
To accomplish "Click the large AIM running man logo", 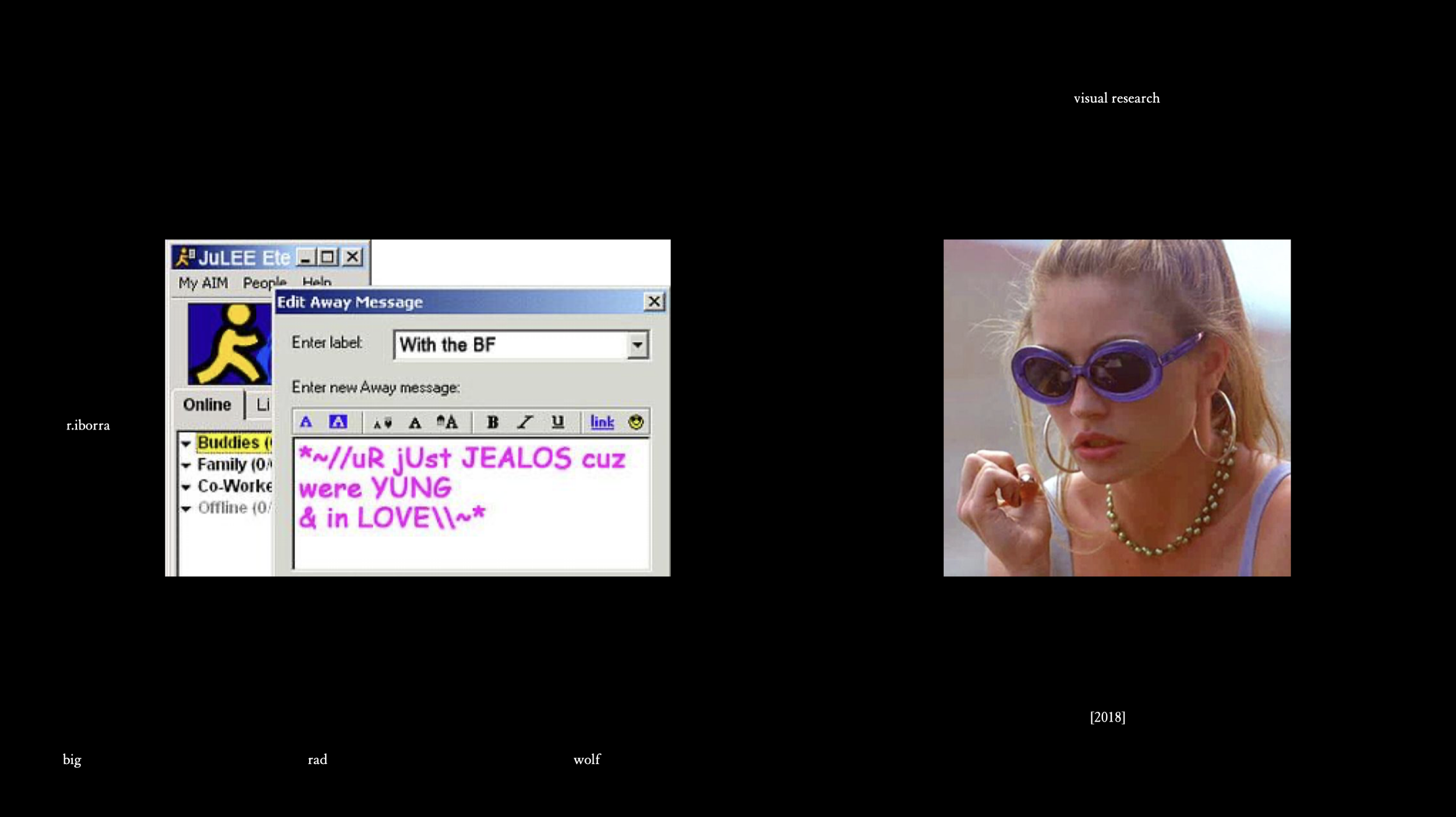I will tap(229, 344).
